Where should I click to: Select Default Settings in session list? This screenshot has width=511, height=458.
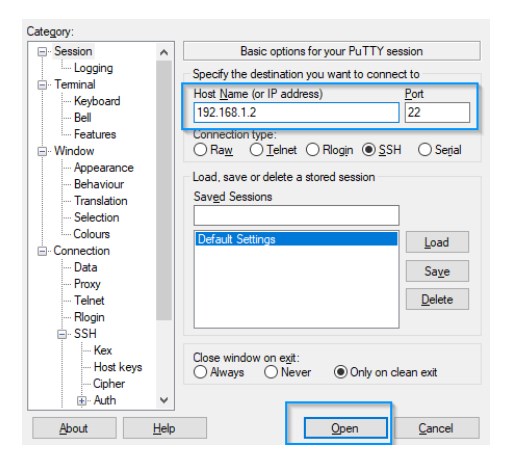(296, 239)
